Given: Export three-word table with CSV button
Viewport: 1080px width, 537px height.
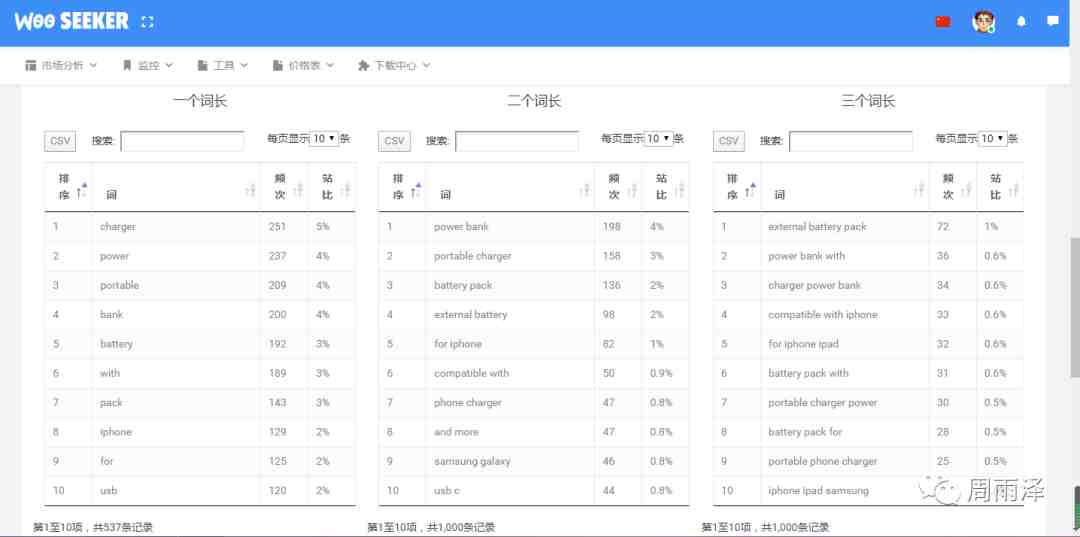Looking at the screenshot, I should [x=729, y=141].
